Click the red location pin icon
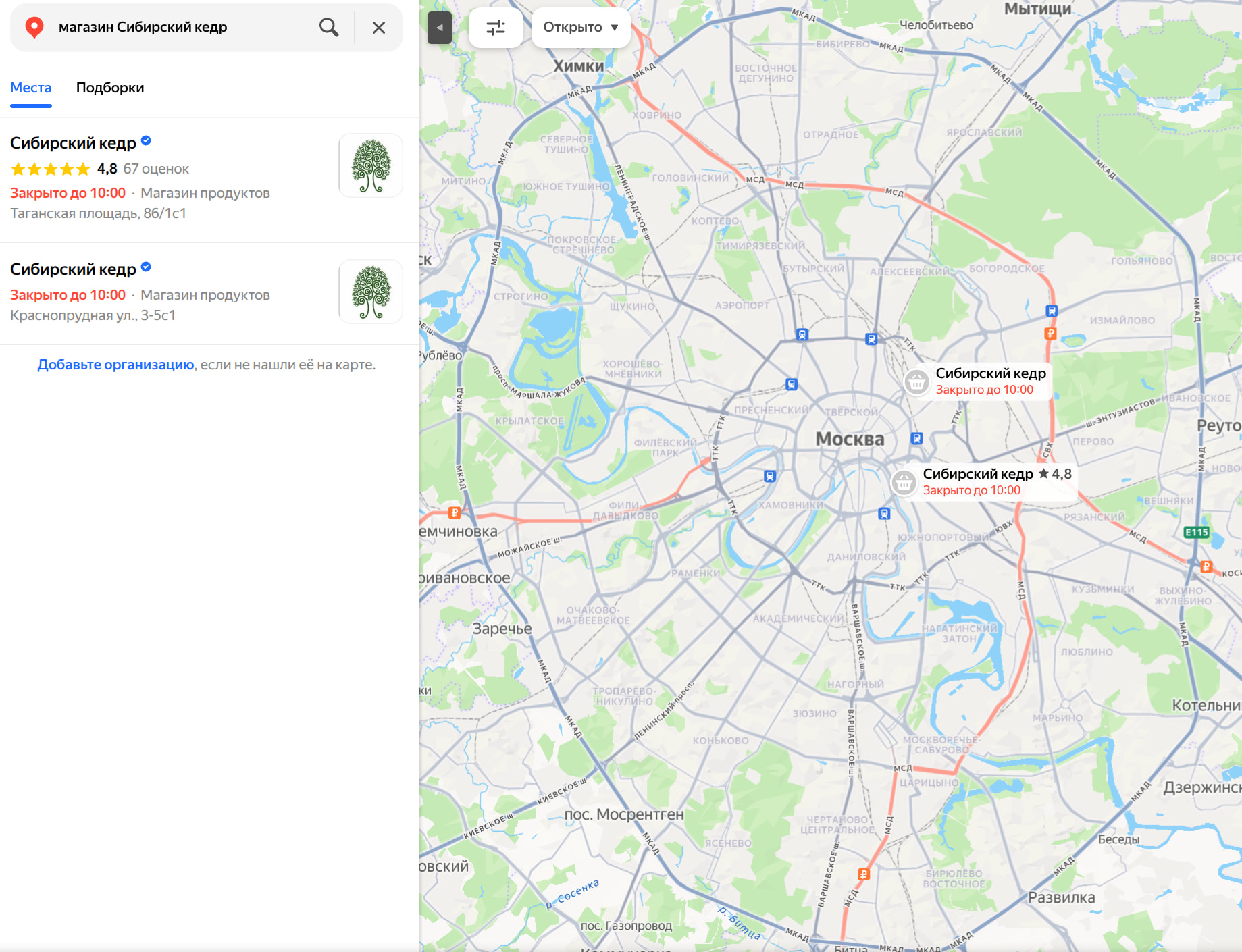The image size is (1242, 952). [x=34, y=27]
